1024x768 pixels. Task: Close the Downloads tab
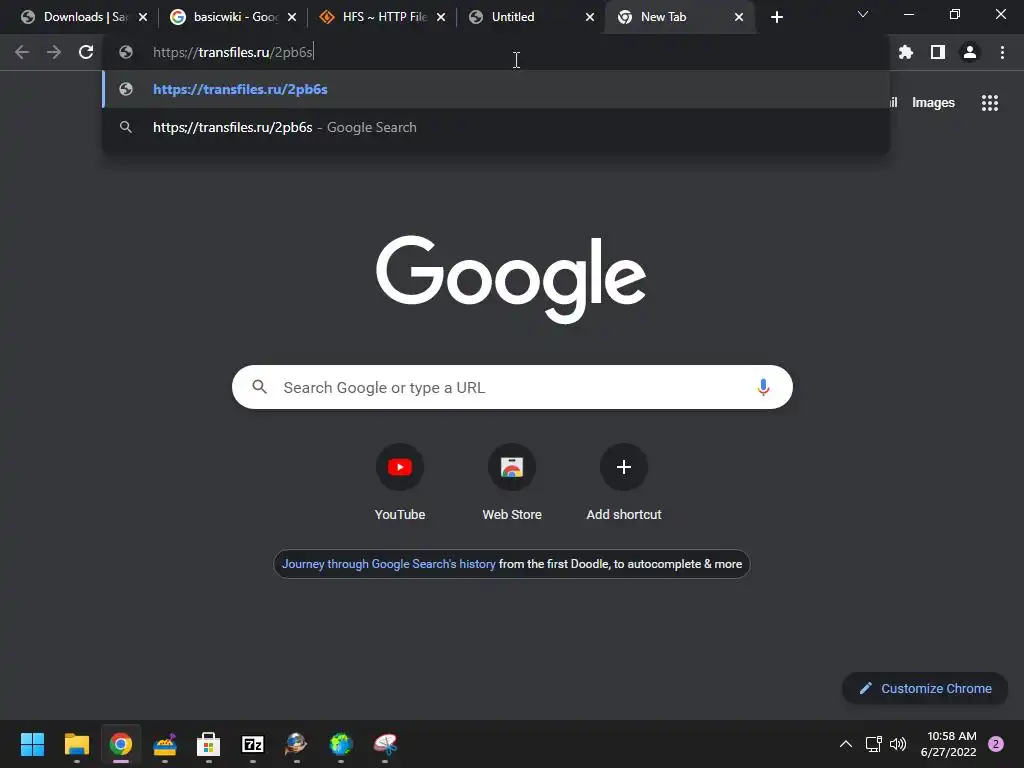coord(143,17)
